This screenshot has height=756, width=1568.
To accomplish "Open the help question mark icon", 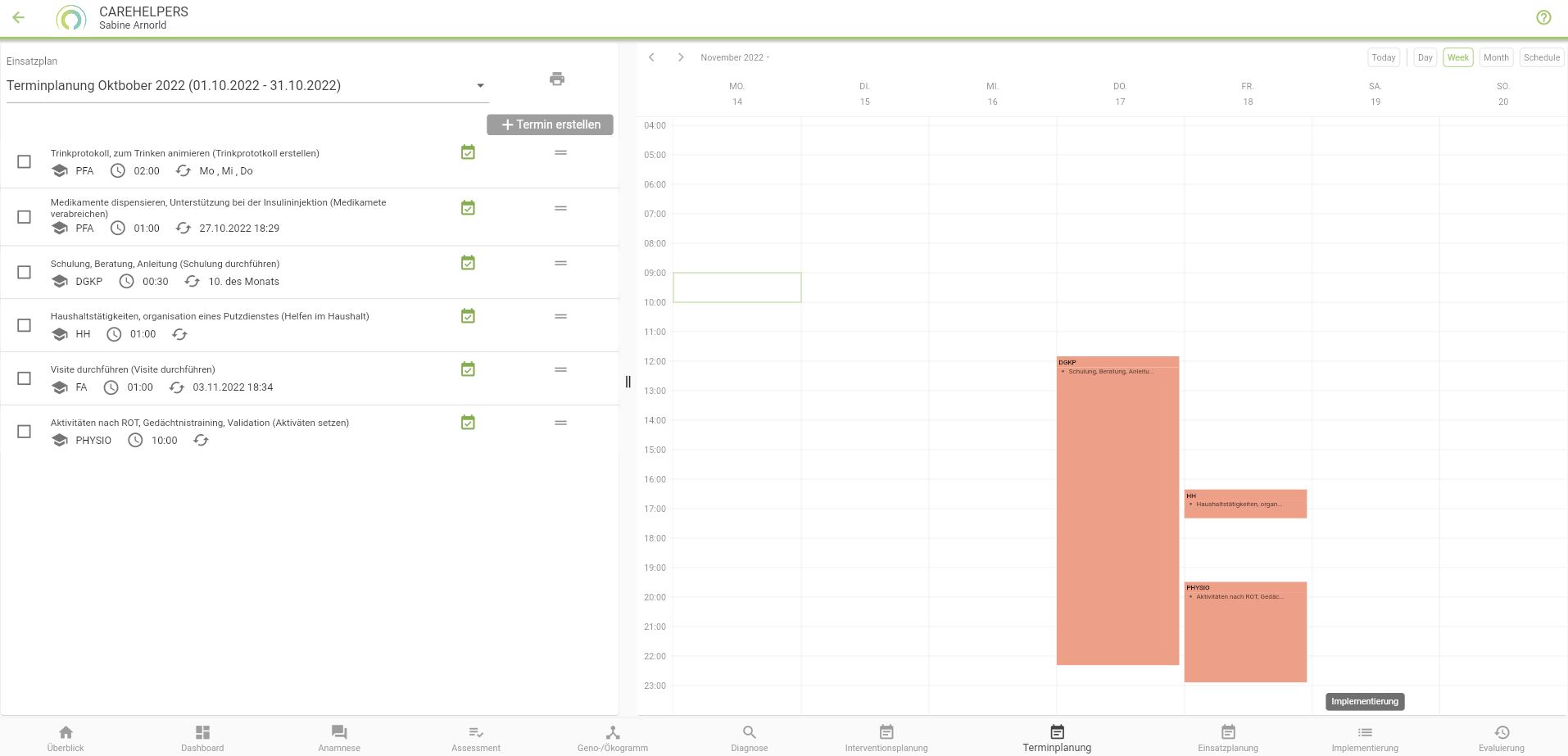I will coord(1543,17).
